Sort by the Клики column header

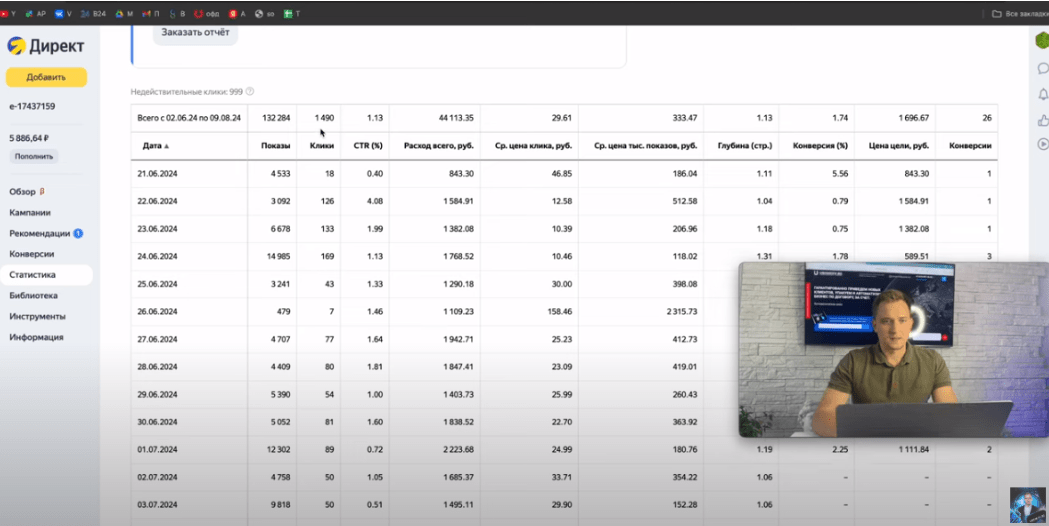pyautogui.click(x=322, y=146)
